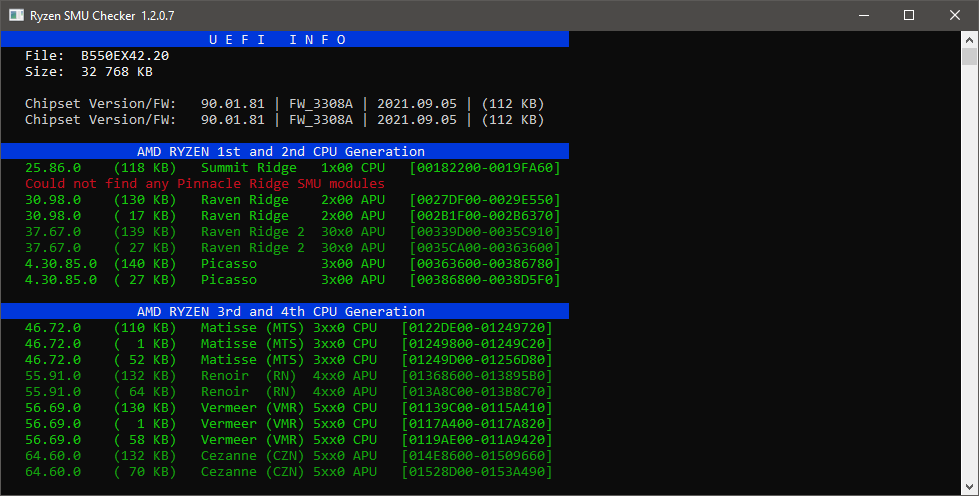Click the scrollbar up arrow
This screenshot has height=496, width=979.
click(x=969, y=39)
